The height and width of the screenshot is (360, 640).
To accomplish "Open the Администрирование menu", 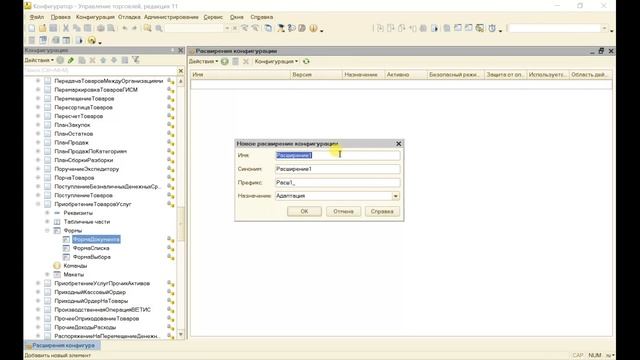I will point(171,17).
